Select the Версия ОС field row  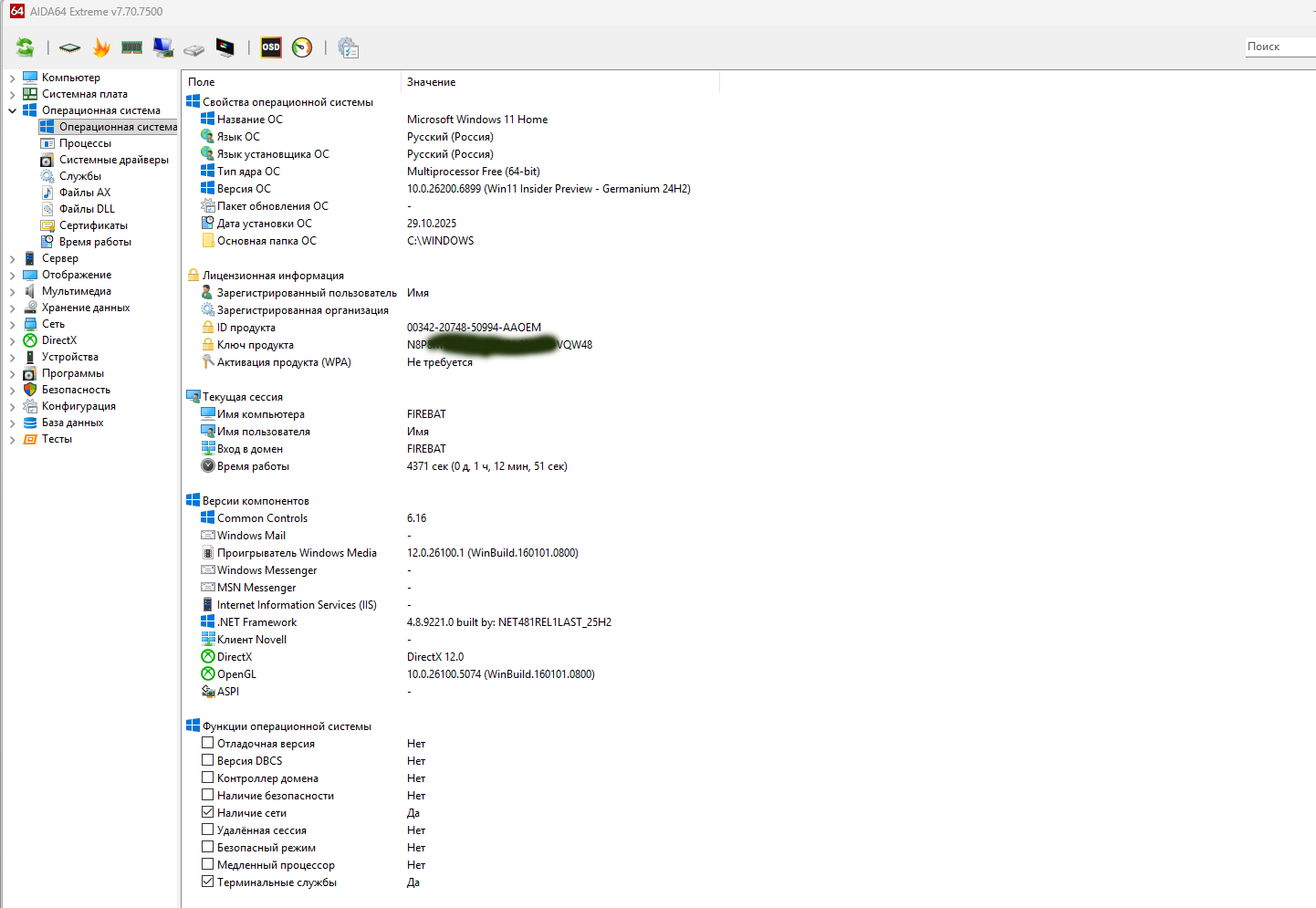451,189
